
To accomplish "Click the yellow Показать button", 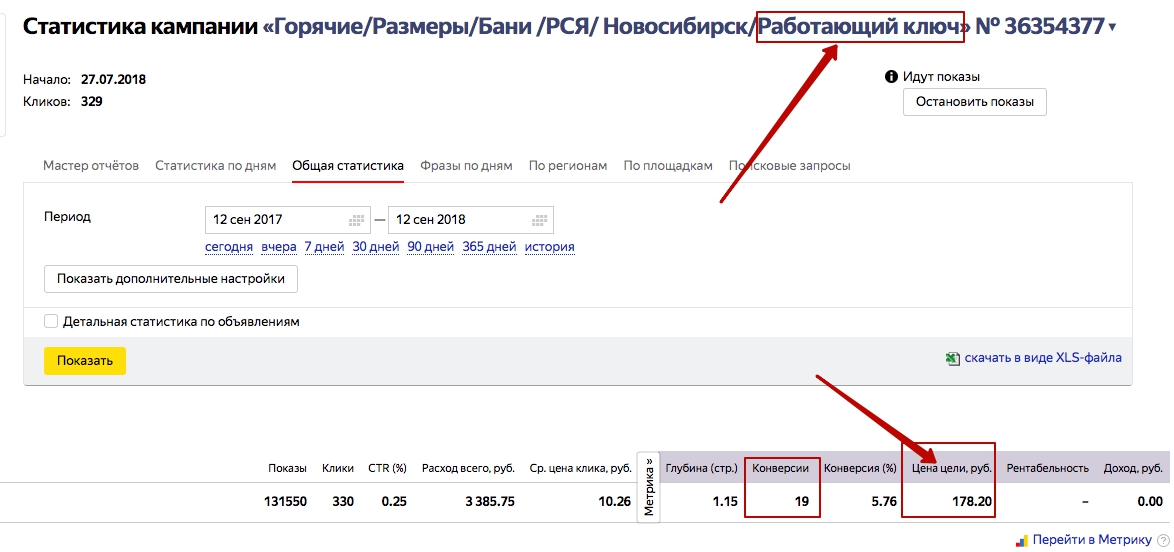I will pyautogui.click(x=85, y=360).
